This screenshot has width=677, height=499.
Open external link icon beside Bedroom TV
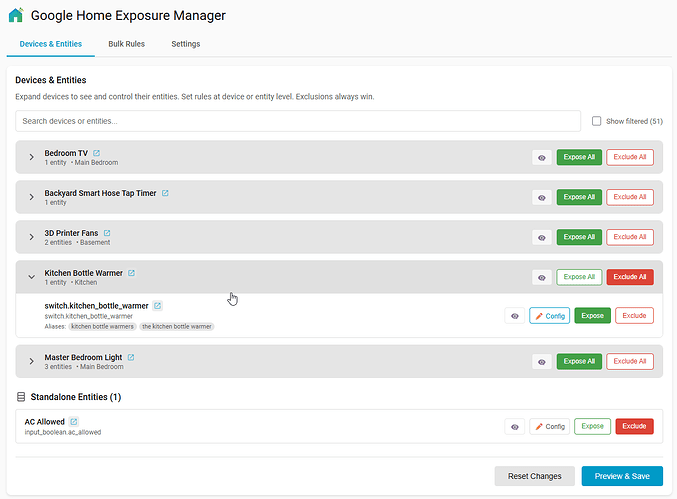click(97, 154)
